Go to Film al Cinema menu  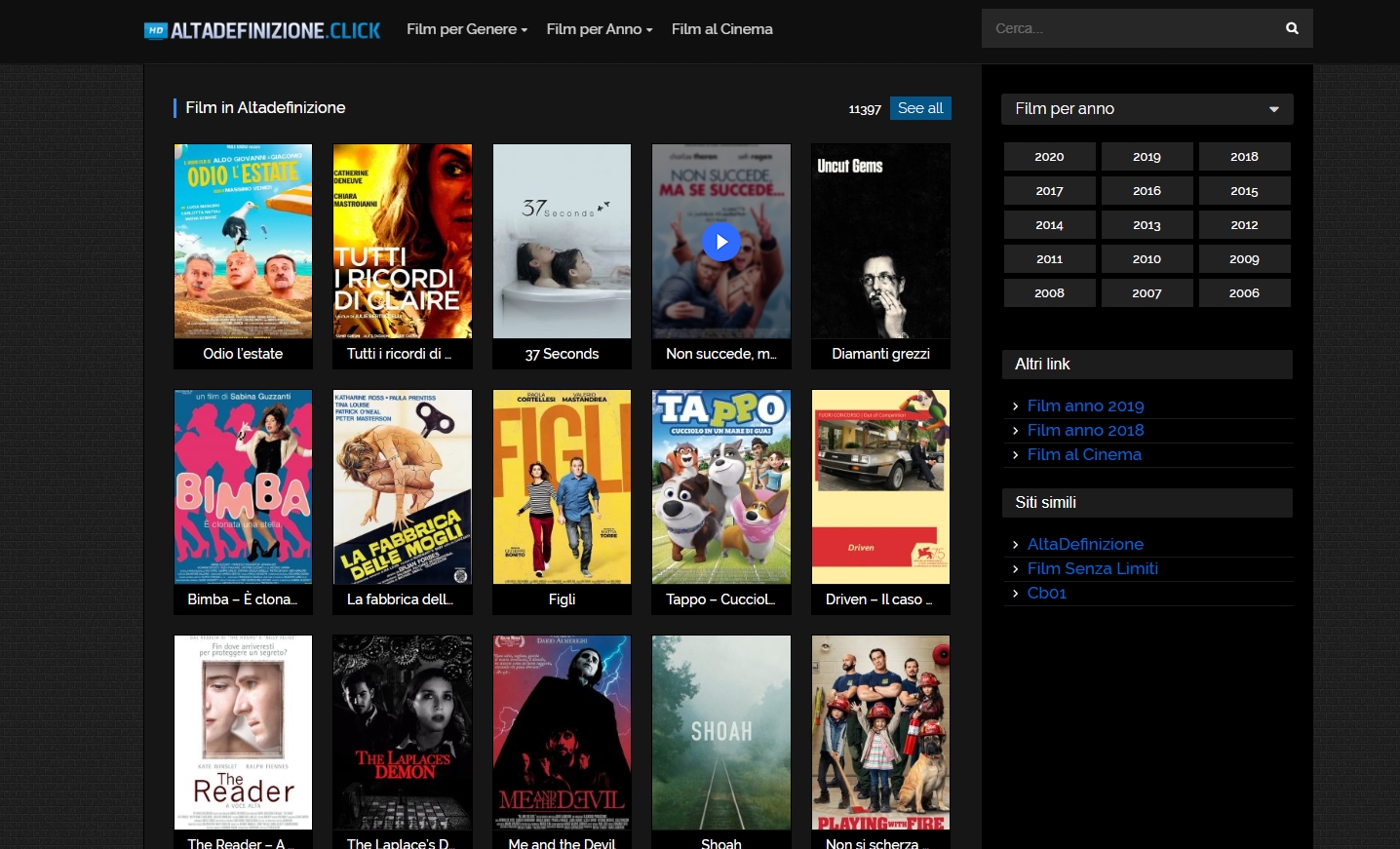point(722,29)
